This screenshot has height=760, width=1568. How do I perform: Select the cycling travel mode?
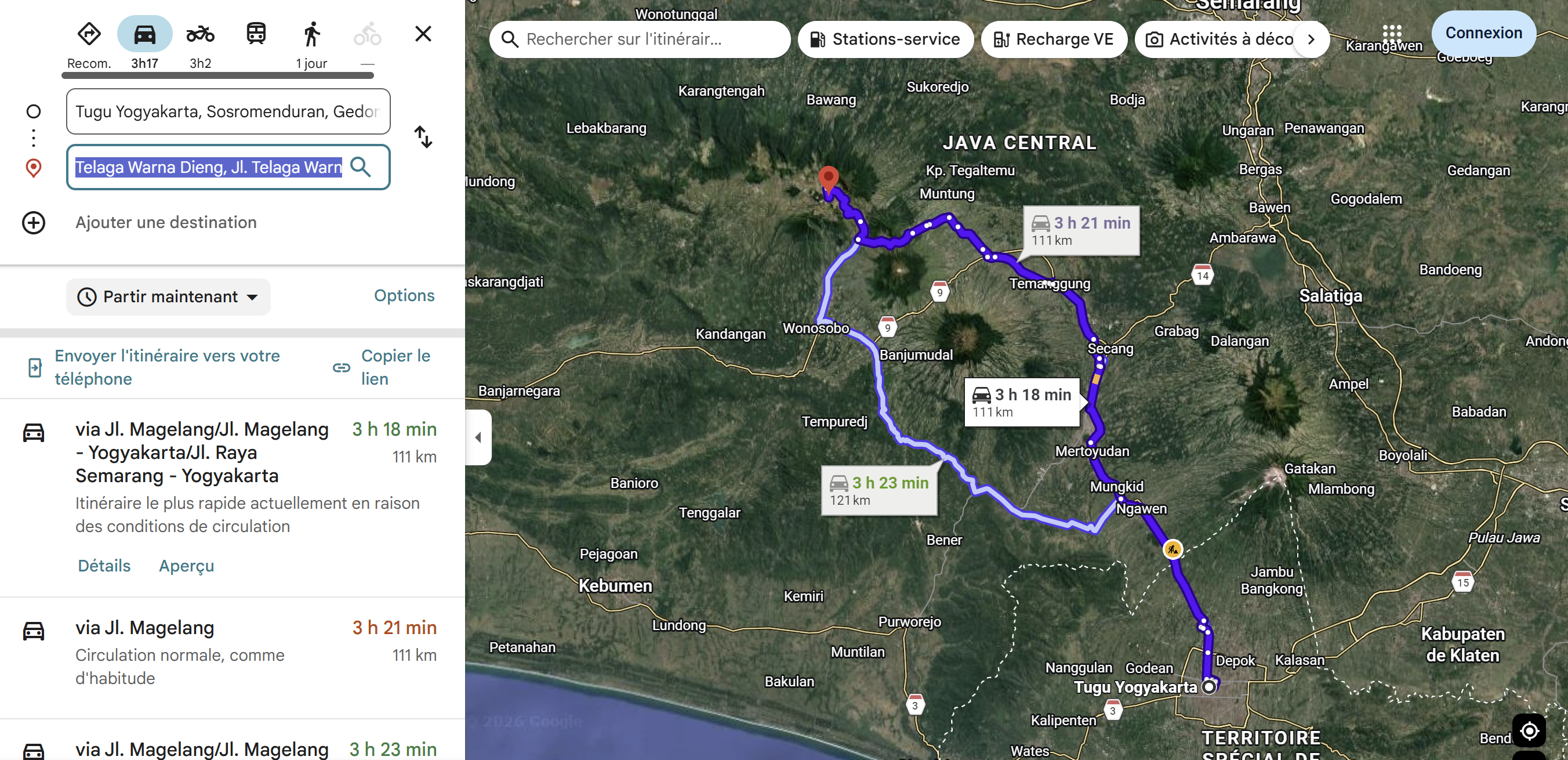[x=368, y=34]
